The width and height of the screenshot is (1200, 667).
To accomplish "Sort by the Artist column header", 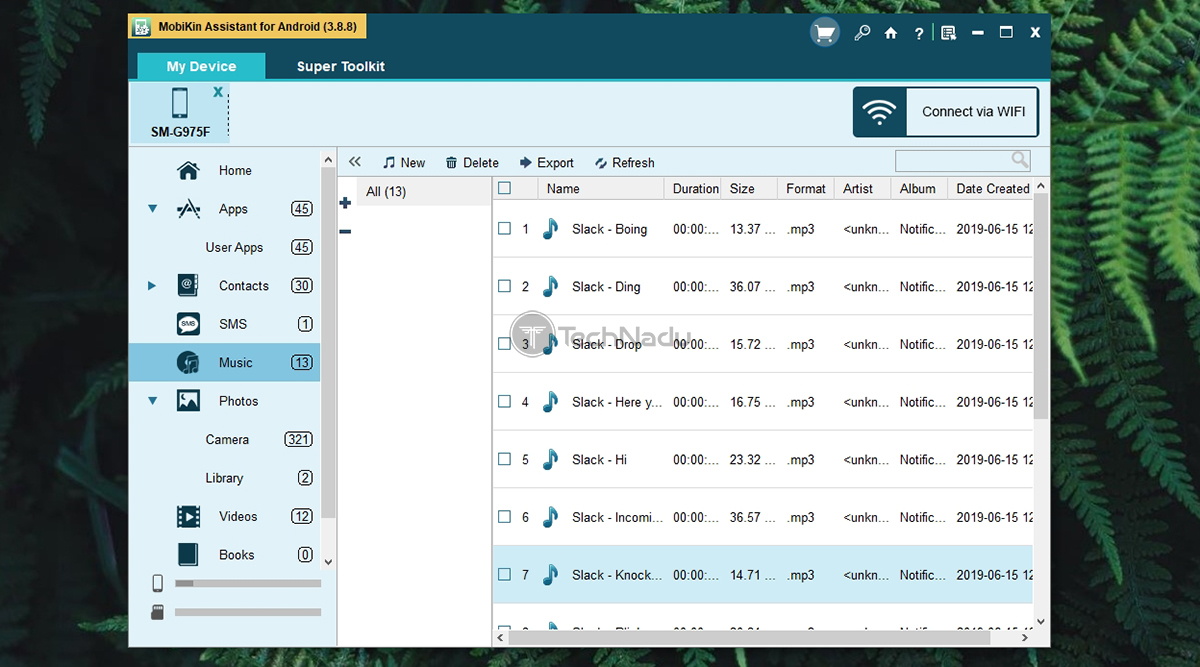I will [863, 188].
